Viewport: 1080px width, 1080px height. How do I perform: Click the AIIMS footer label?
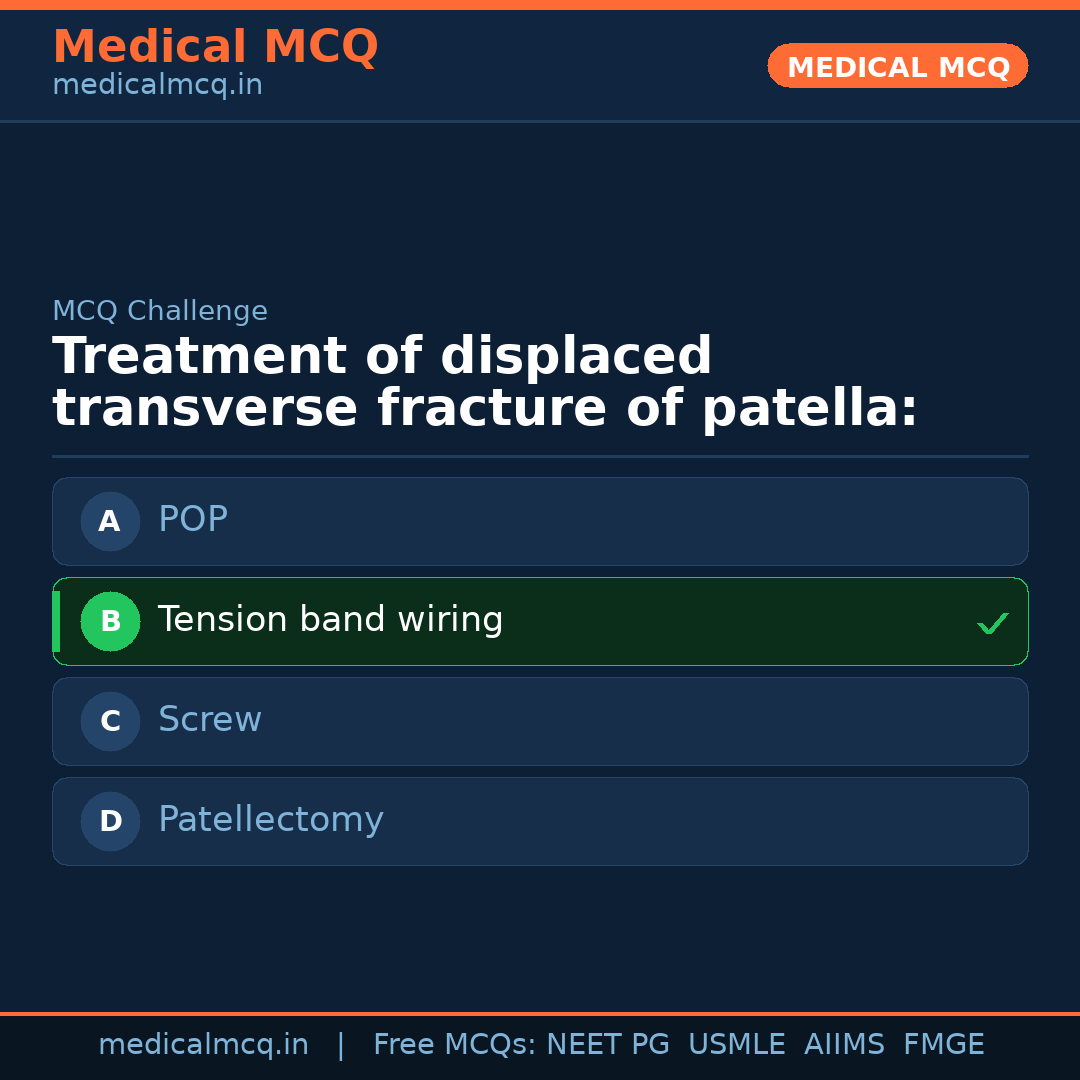pyautogui.click(x=844, y=1045)
